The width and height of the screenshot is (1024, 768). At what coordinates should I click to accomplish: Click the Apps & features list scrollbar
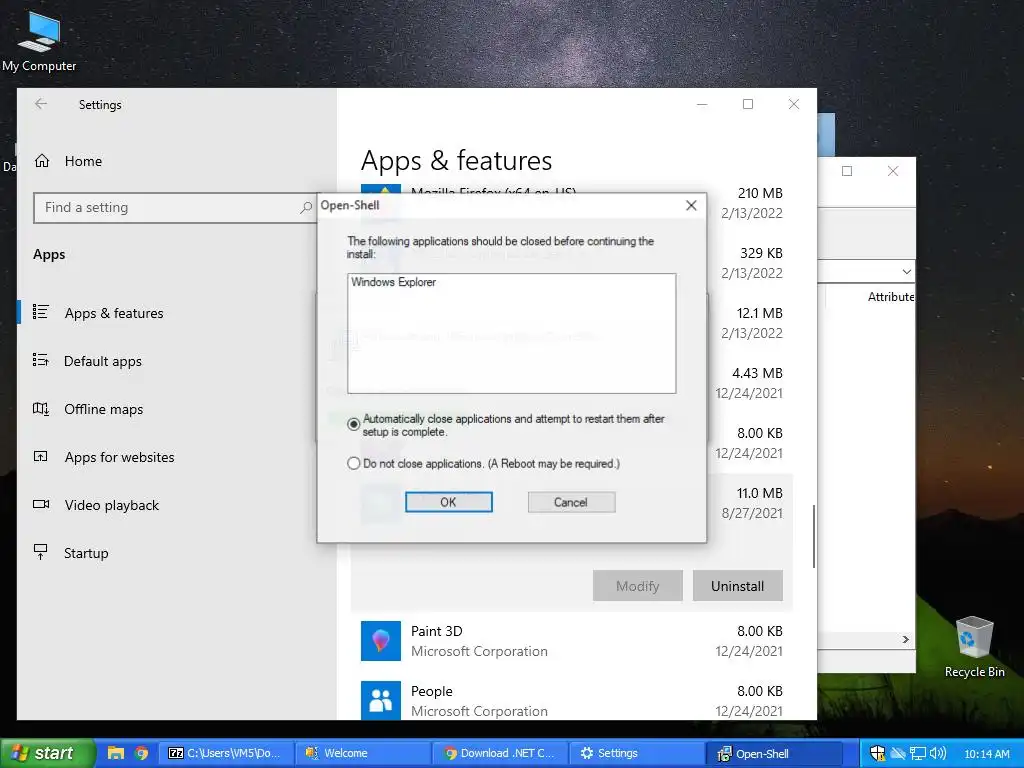tap(814, 536)
